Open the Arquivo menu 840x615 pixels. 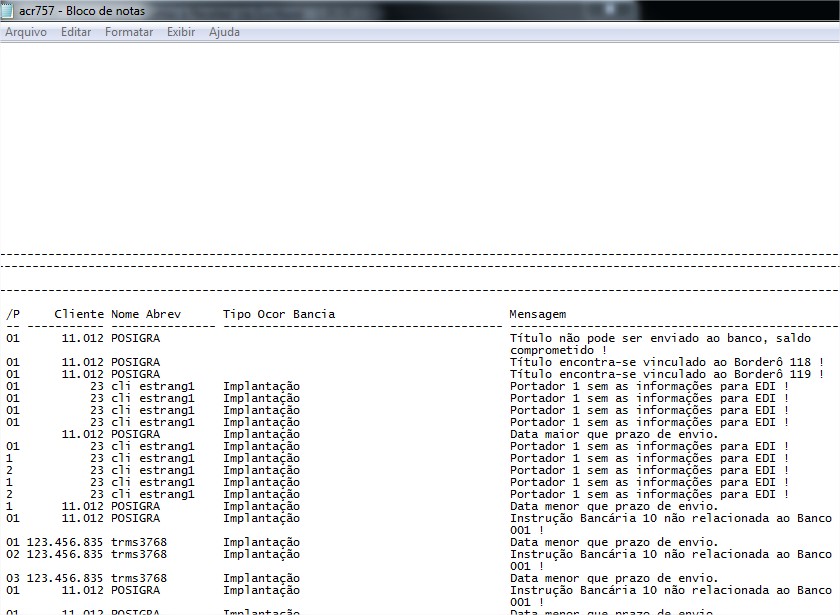tap(26, 32)
